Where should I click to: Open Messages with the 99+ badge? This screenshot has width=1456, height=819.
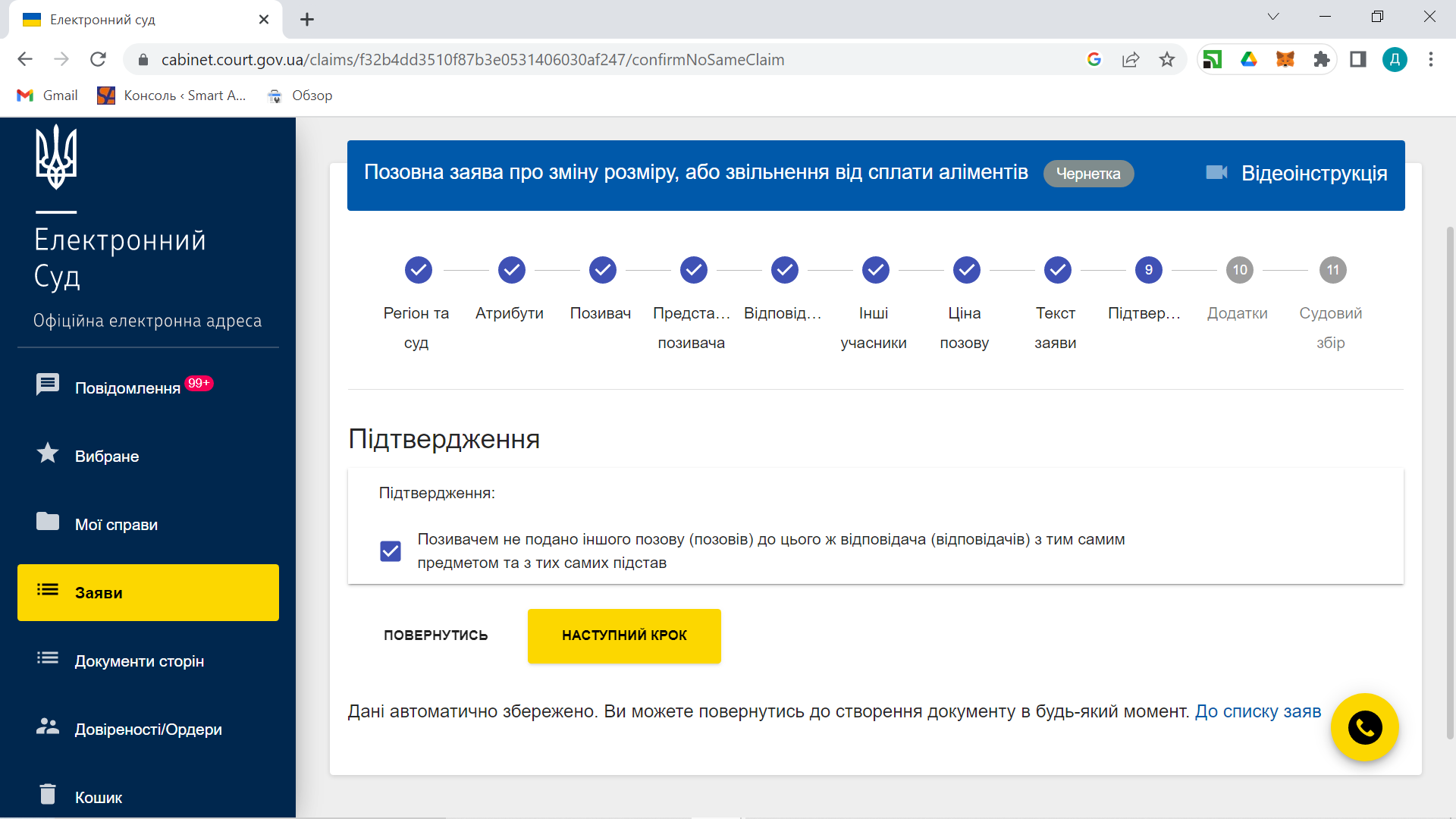[127, 388]
